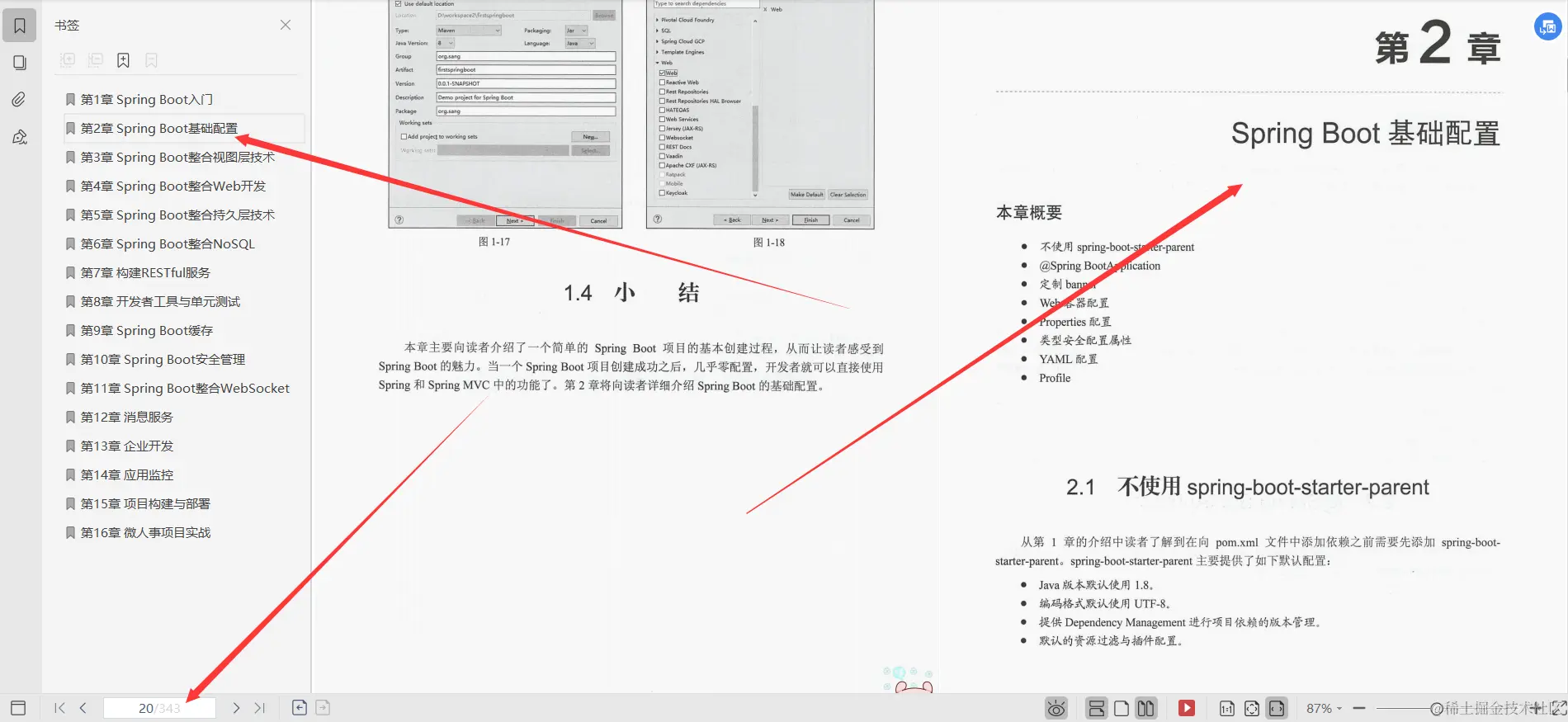The width and height of the screenshot is (1568, 722).
Task: Go to bookmark 第3章 Spring Boot整合视图层技术
Action: click(x=177, y=157)
